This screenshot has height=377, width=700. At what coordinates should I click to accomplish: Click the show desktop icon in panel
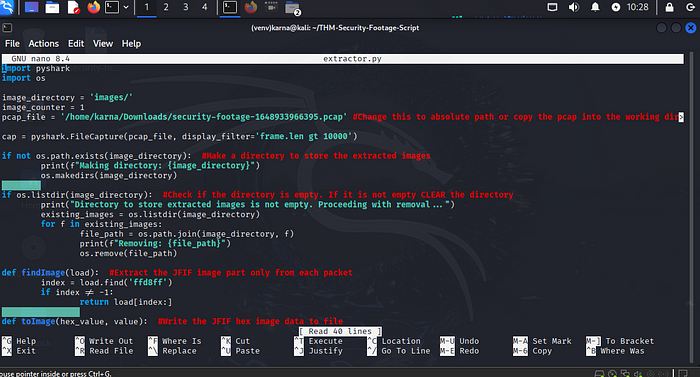click(x=31, y=7)
